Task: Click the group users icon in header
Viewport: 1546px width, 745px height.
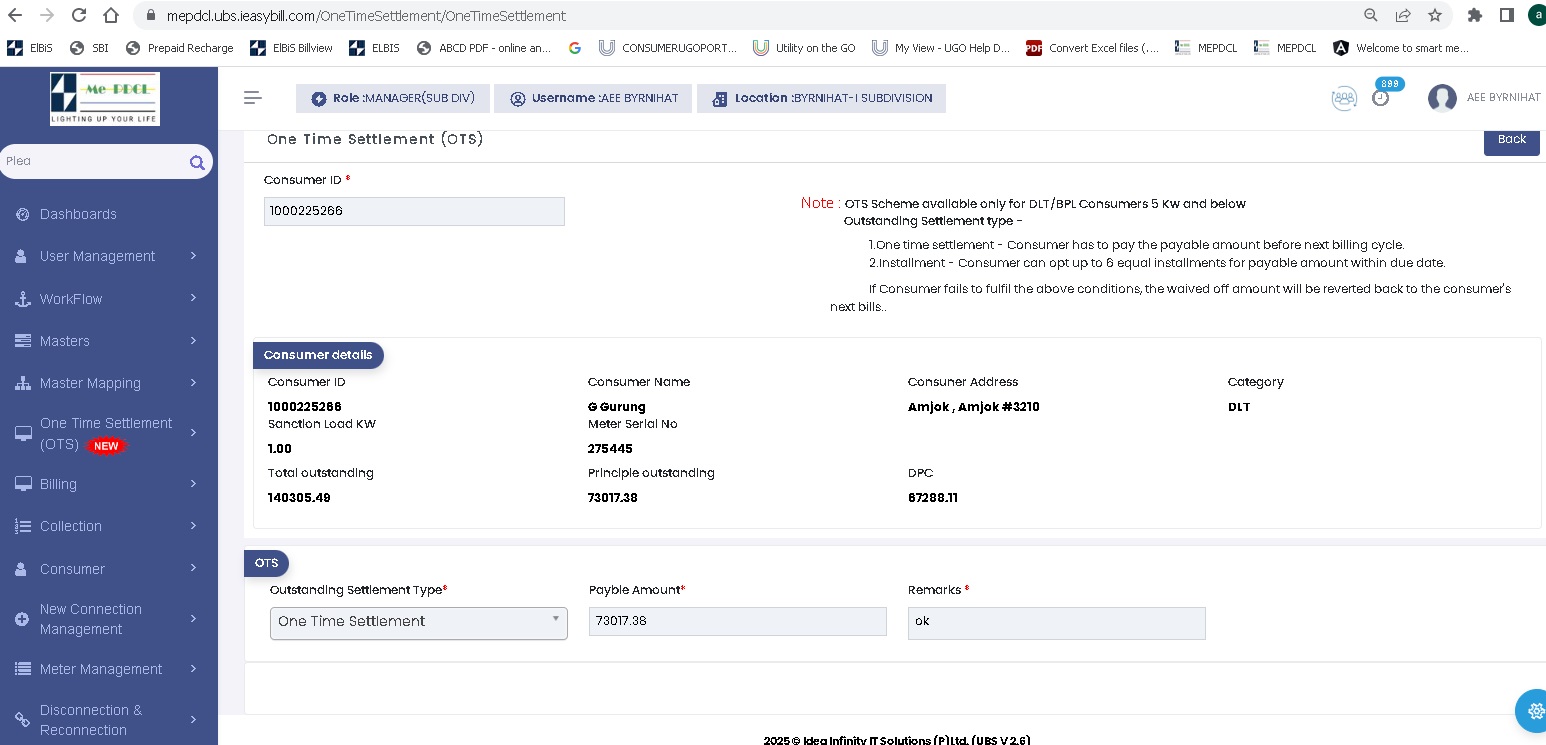Action: click(x=1344, y=98)
